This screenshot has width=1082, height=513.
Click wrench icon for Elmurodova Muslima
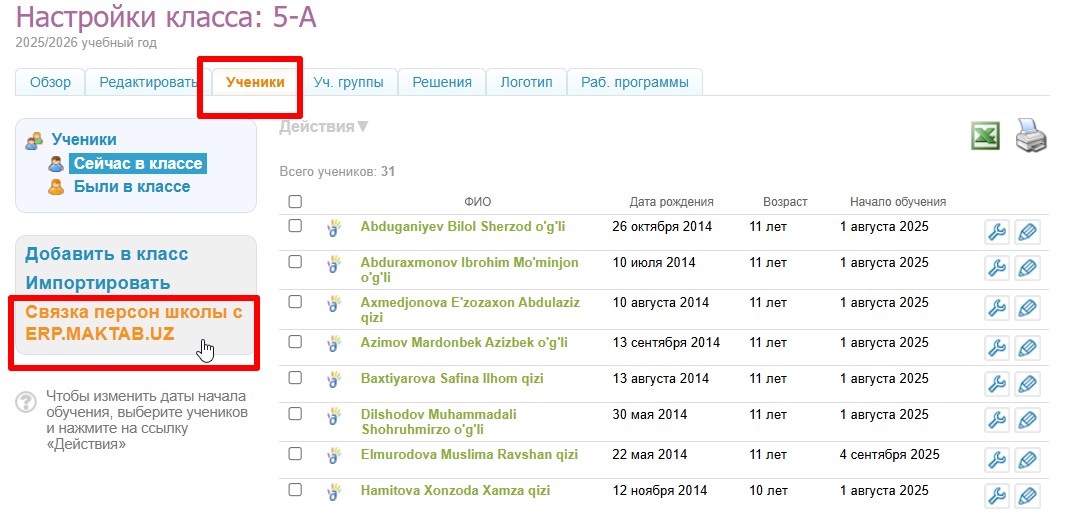click(x=996, y=461)
